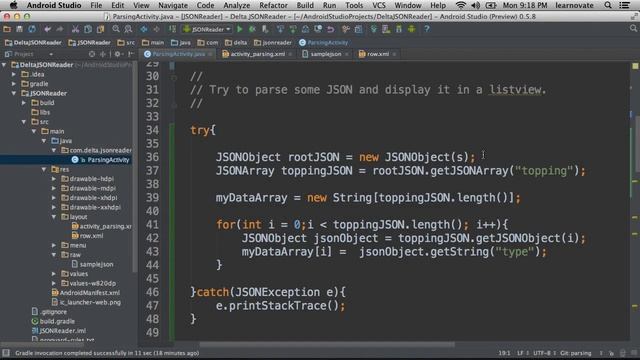Click the Find magnifier toolbar icon

click(x=116, y=29)
